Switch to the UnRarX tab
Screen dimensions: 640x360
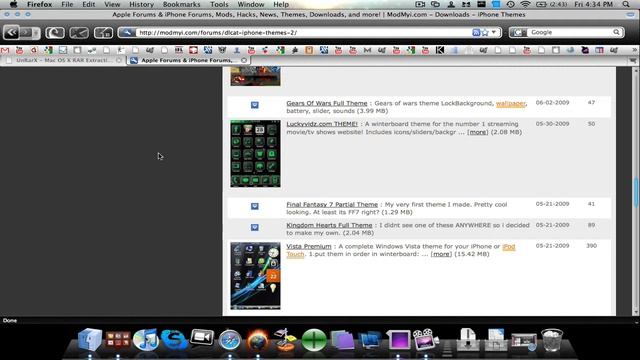[x=63, y=60]
